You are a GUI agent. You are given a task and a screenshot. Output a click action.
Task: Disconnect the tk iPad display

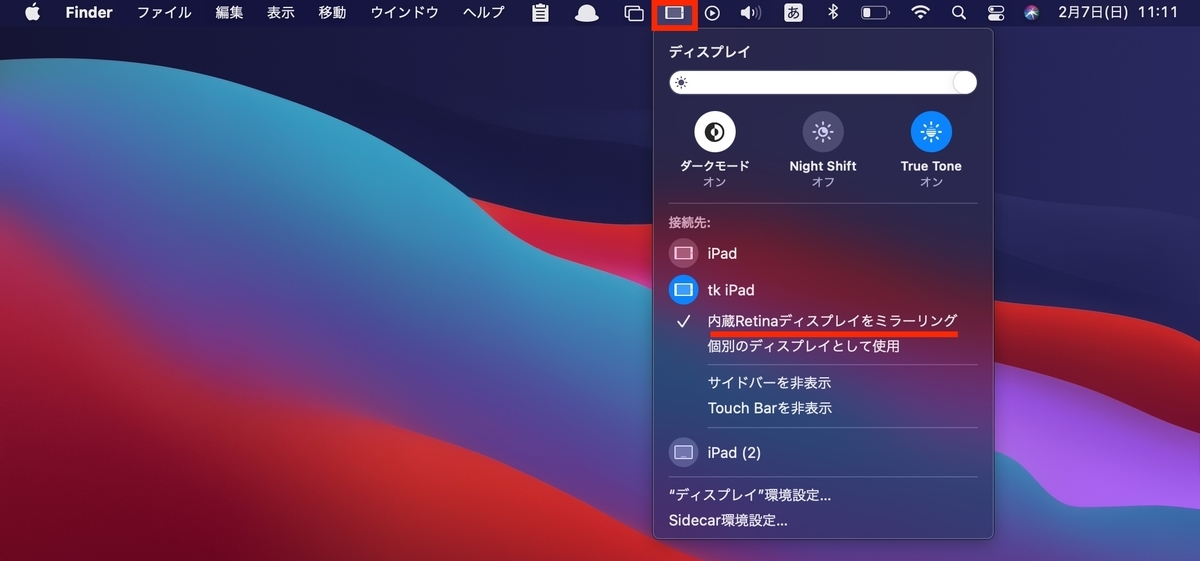click(x=823, y=289)
